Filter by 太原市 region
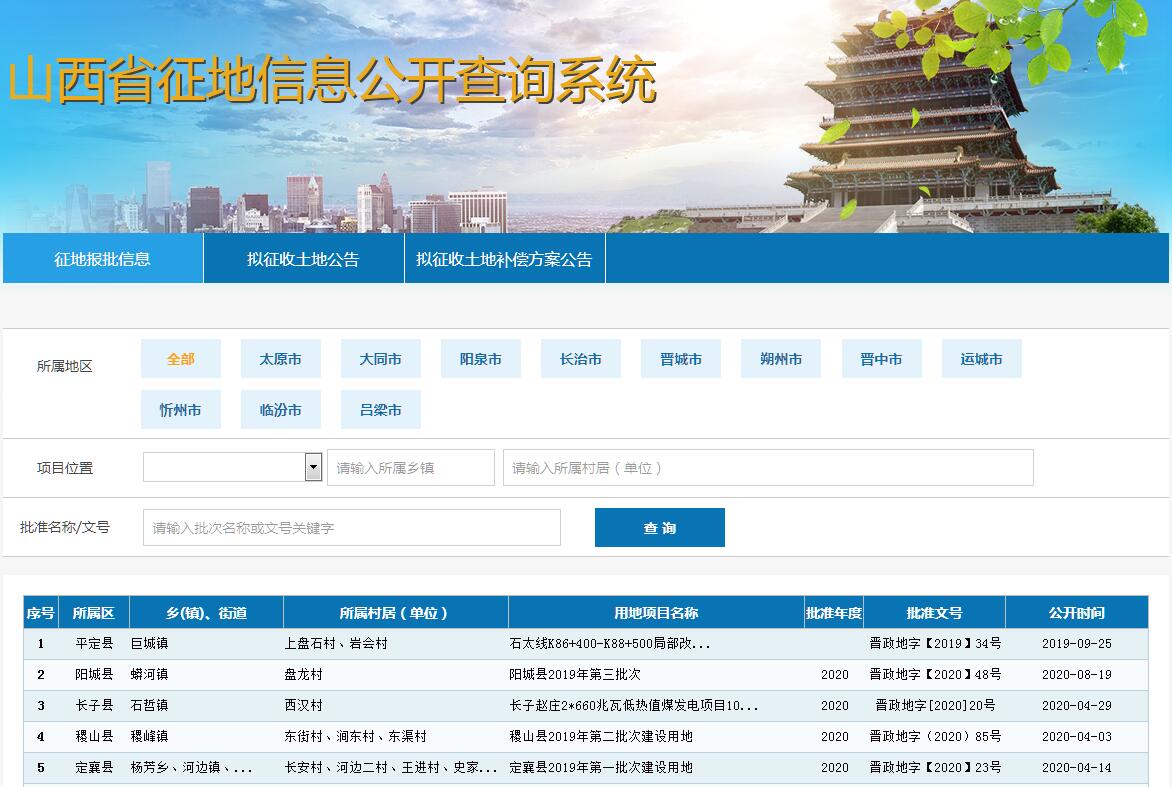 point(280,359)
